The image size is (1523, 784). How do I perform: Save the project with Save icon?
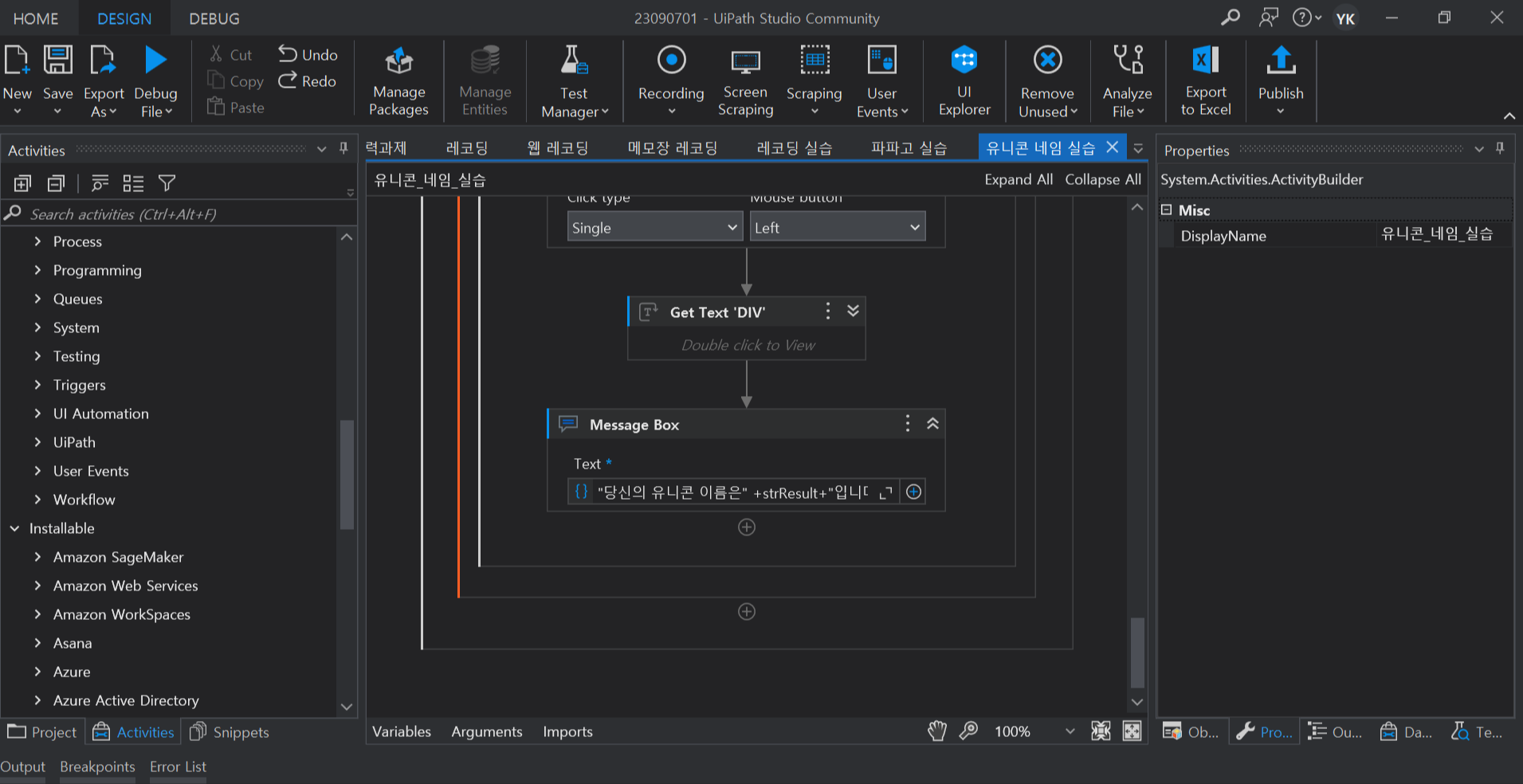click(57, 61)
